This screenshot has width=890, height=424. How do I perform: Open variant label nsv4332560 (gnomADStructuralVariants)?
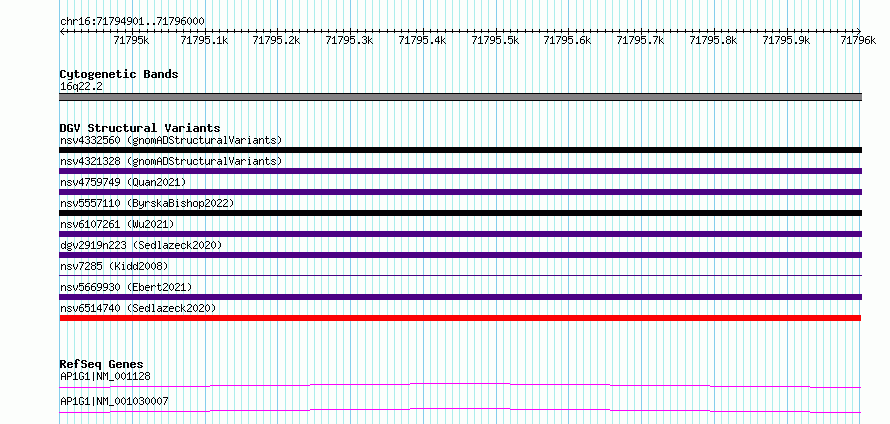coord(171,140)
